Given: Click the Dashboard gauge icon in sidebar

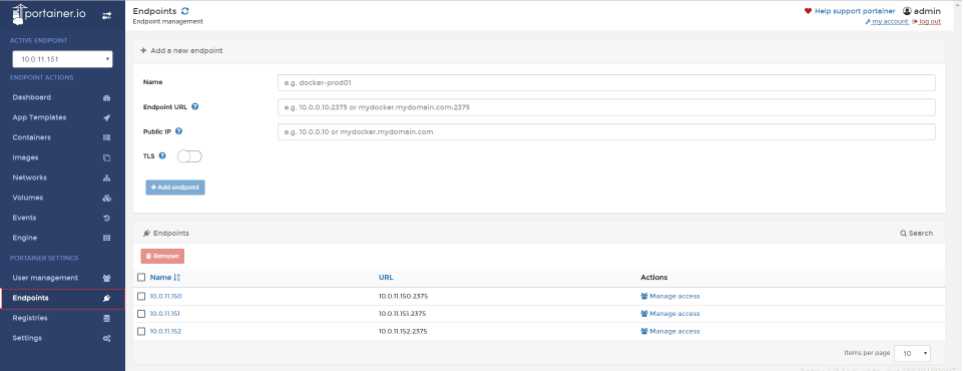Looking at the screenshot, I should pos(106,98).
